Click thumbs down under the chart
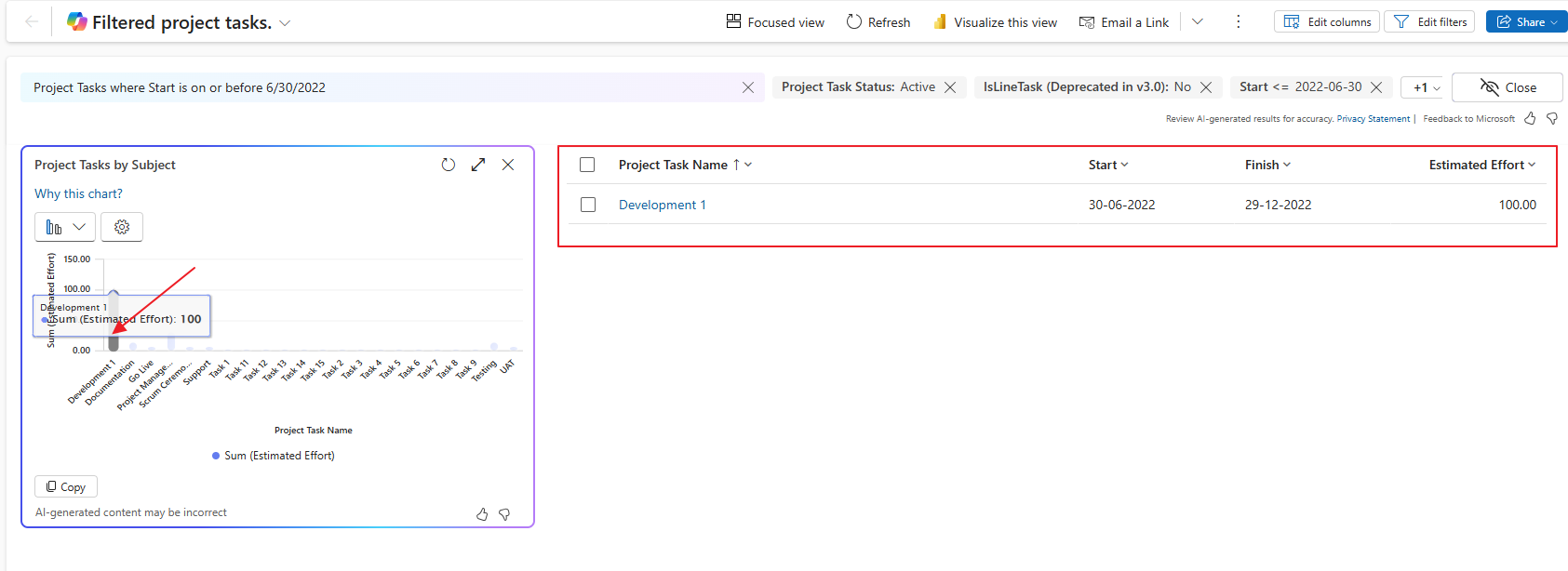The width and height of the screenshot is (1568, 571). [504, 514]
